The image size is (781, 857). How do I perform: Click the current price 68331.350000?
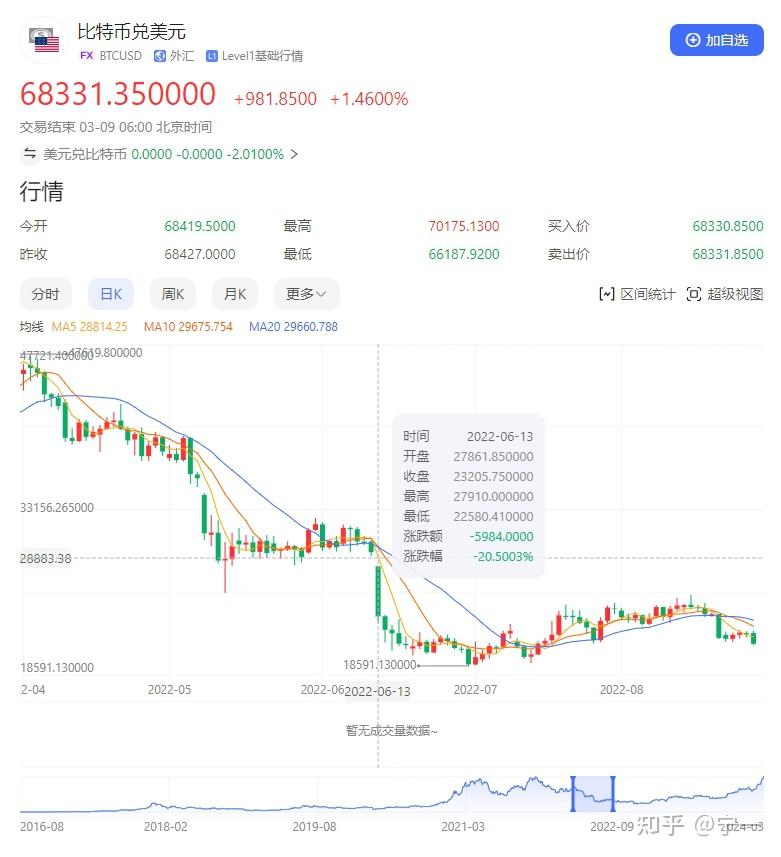pyautogui.click(x=118, y=93)
